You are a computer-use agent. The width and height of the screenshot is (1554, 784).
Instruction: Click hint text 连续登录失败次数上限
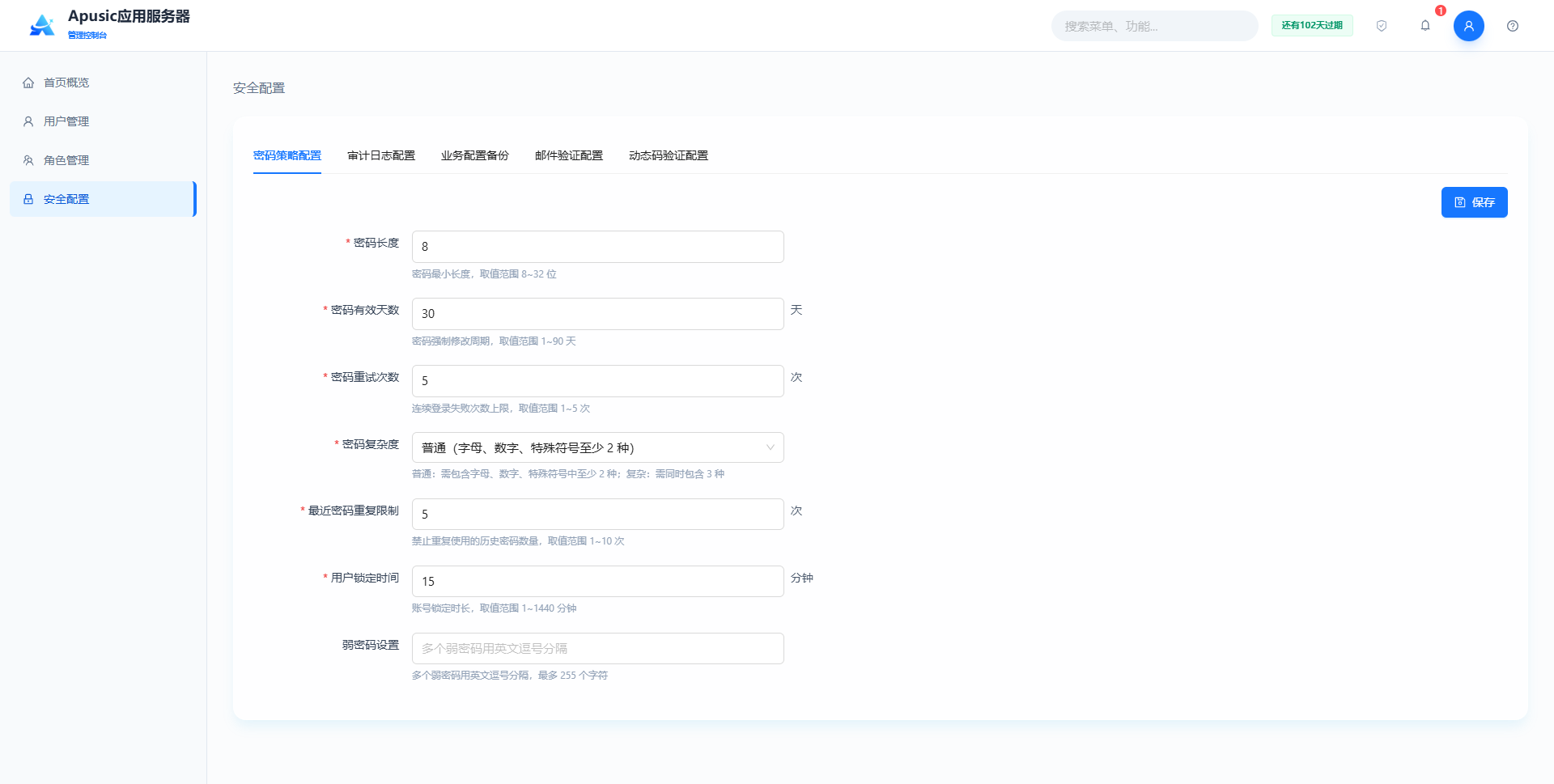pyautogui.click(x=461, y=409)
